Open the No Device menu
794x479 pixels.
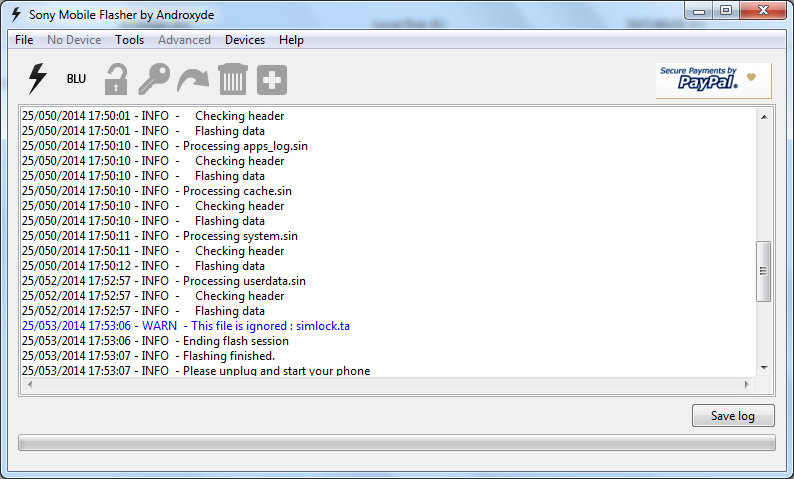(74, 39)
